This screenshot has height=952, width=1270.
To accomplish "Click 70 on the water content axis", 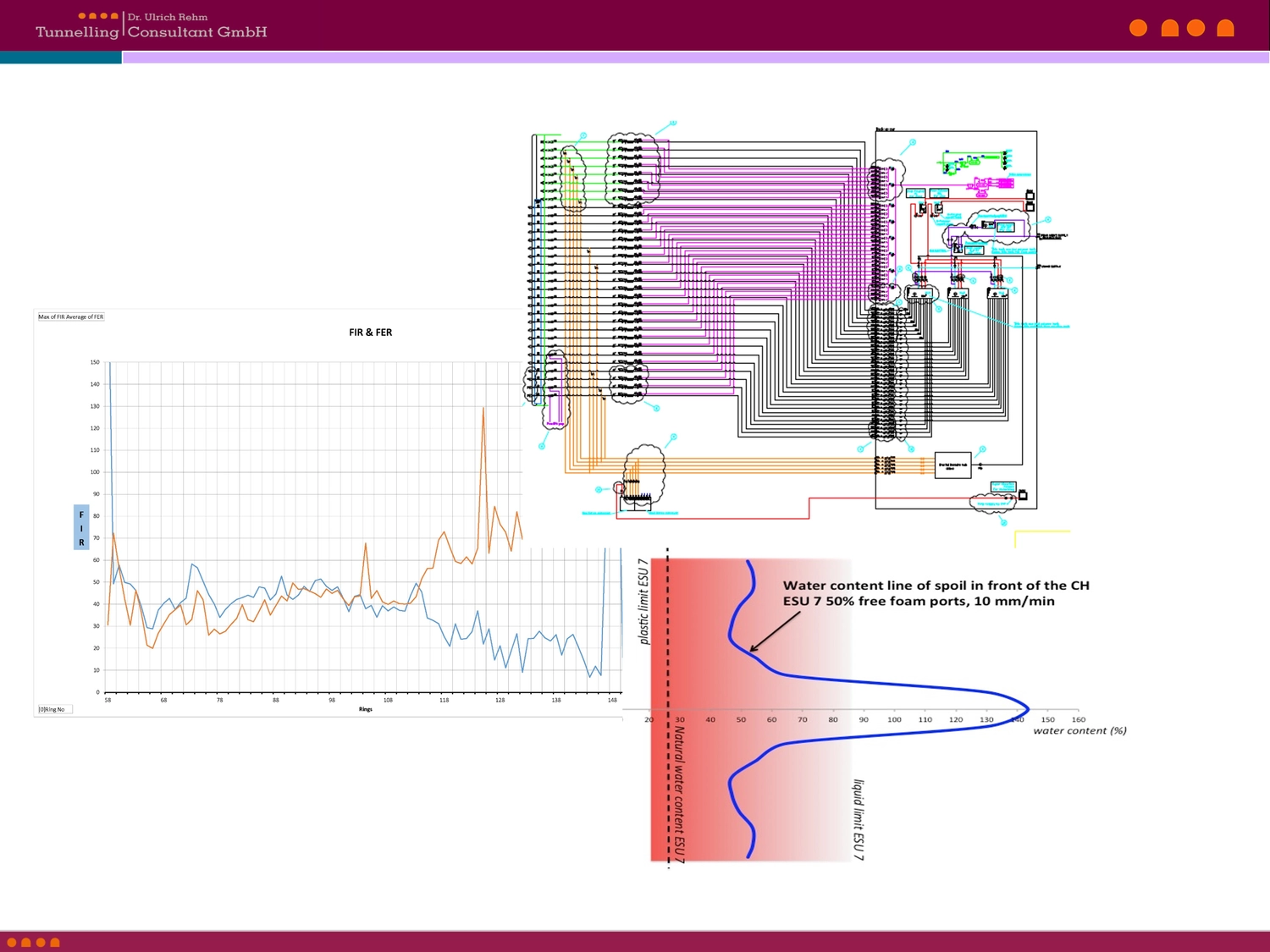I will pos(803,720).
